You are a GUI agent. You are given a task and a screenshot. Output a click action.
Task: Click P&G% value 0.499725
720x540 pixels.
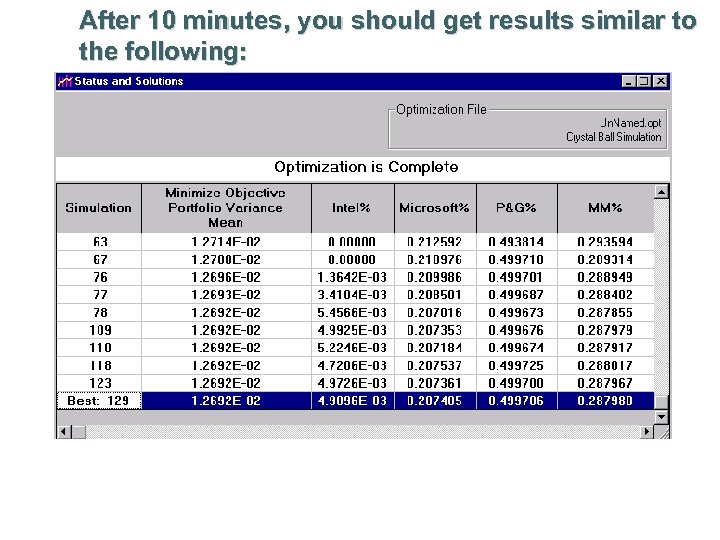(x=516, y=366)
